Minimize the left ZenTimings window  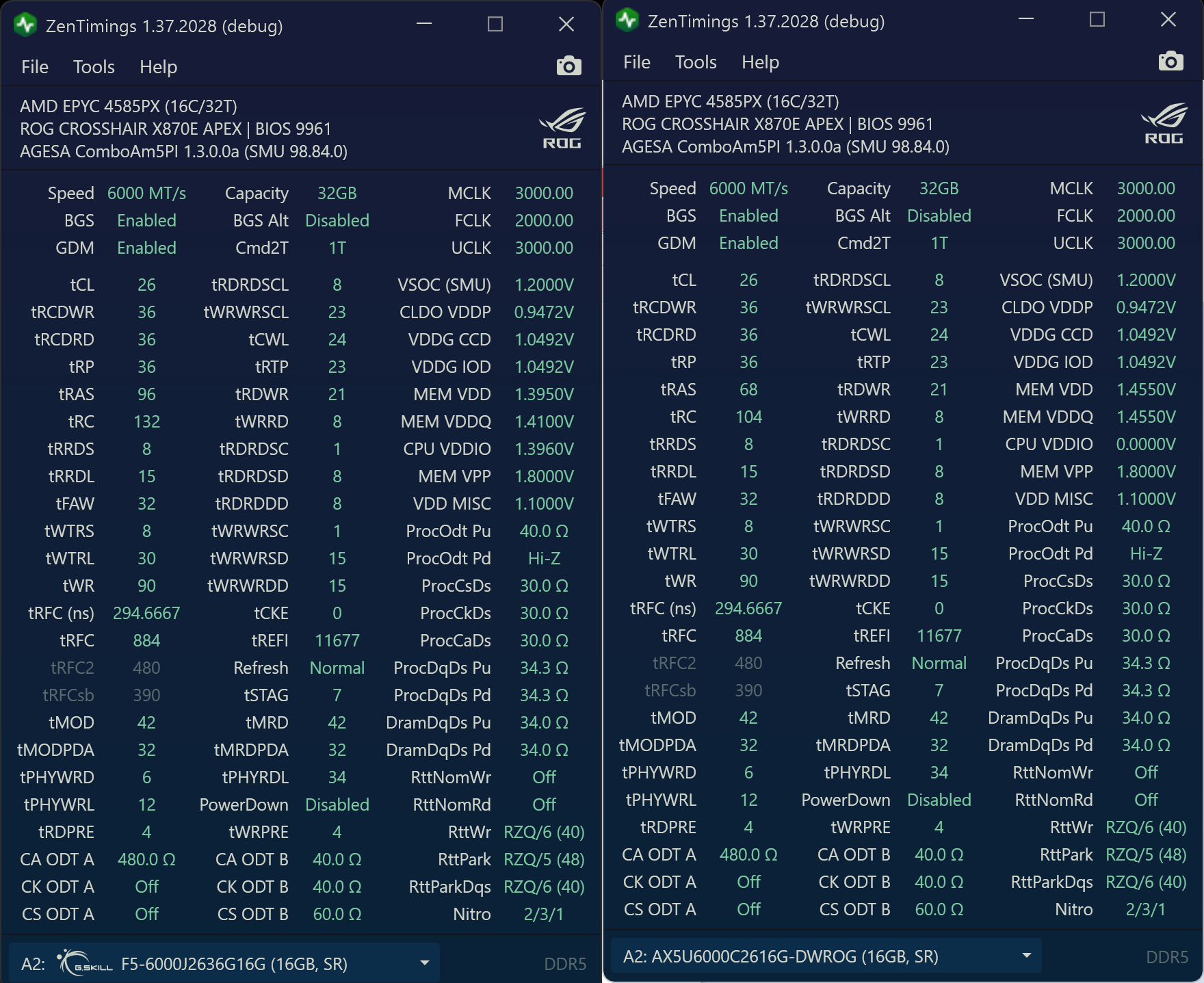(x=424, y=25)
